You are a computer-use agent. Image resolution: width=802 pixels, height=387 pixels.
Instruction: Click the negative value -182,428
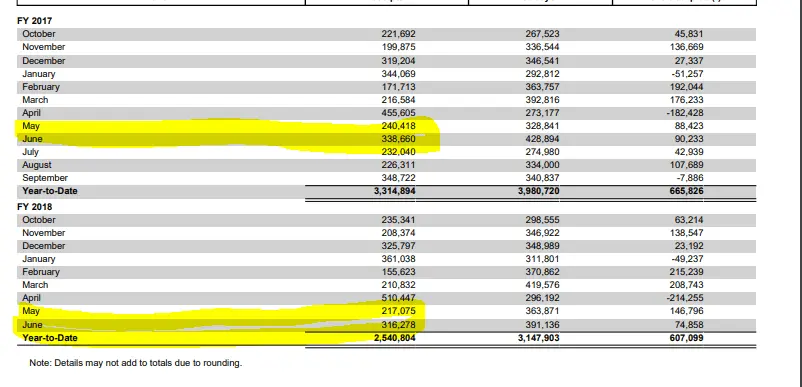(685, 113)
